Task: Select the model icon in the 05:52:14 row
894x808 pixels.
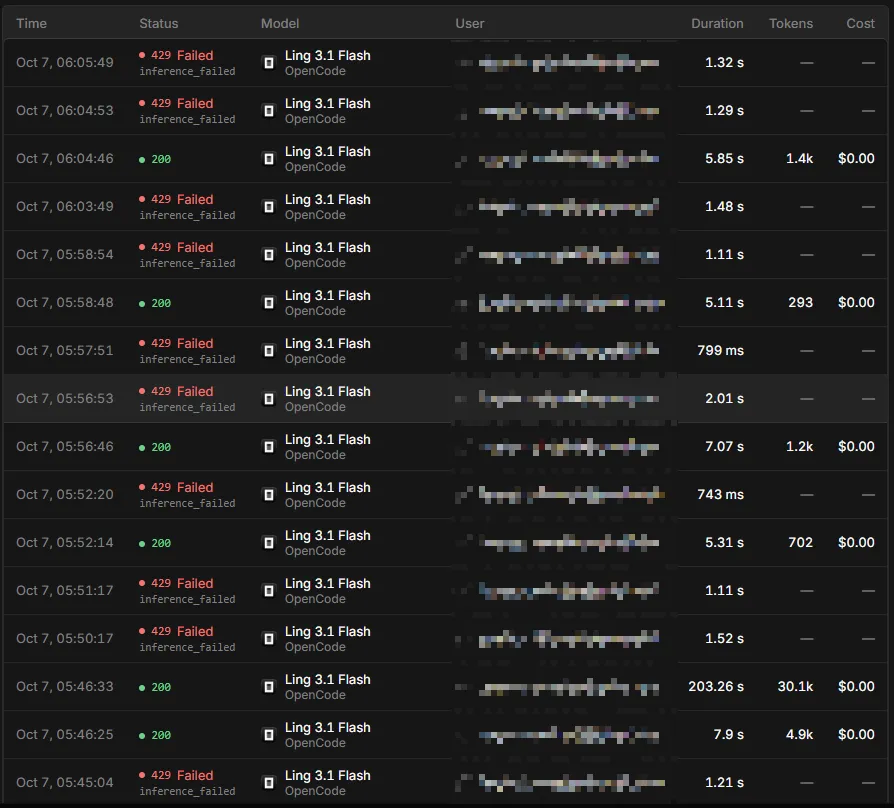Action: click(269, 542)
